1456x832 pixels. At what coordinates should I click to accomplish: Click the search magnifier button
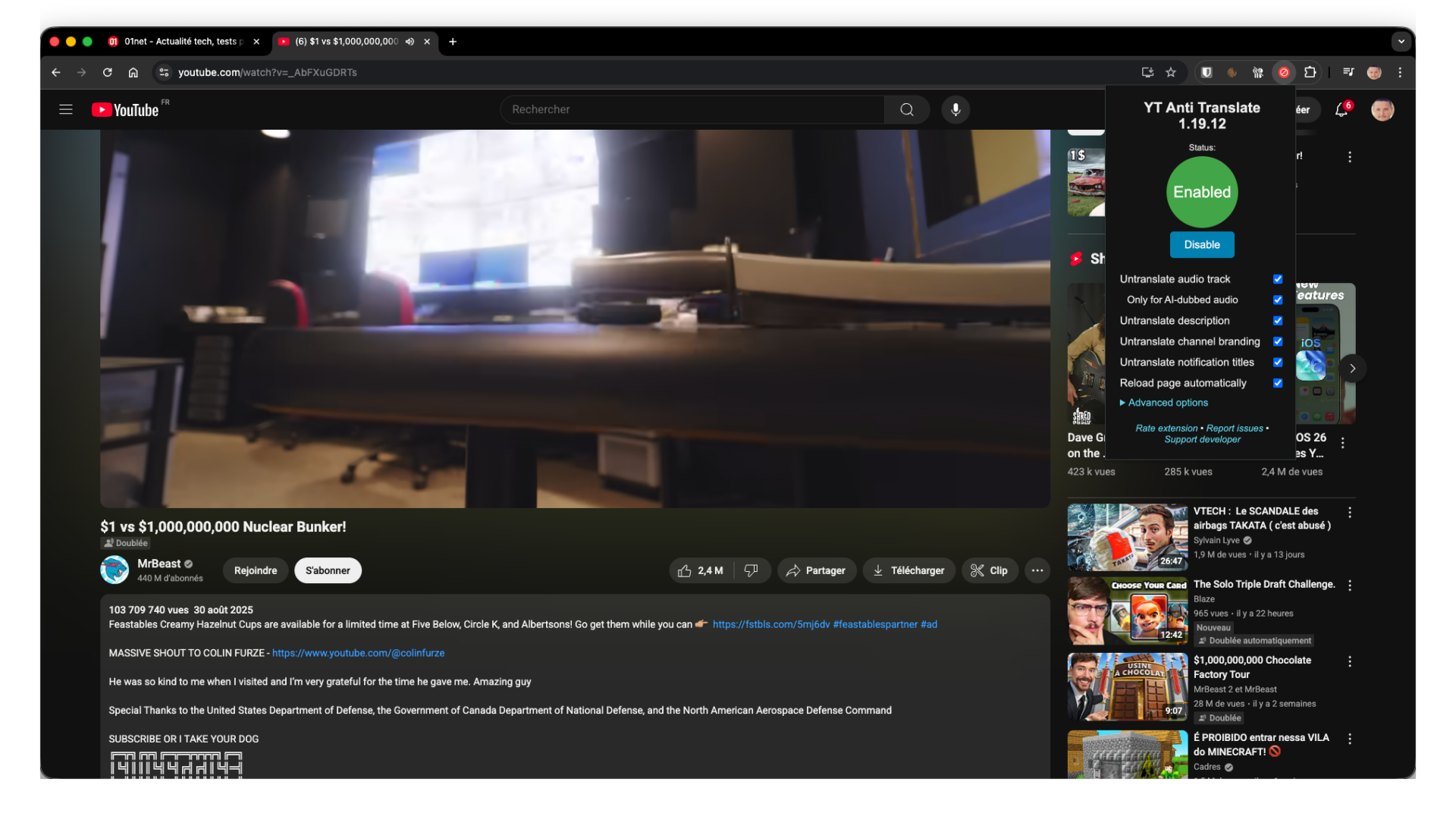906,109
